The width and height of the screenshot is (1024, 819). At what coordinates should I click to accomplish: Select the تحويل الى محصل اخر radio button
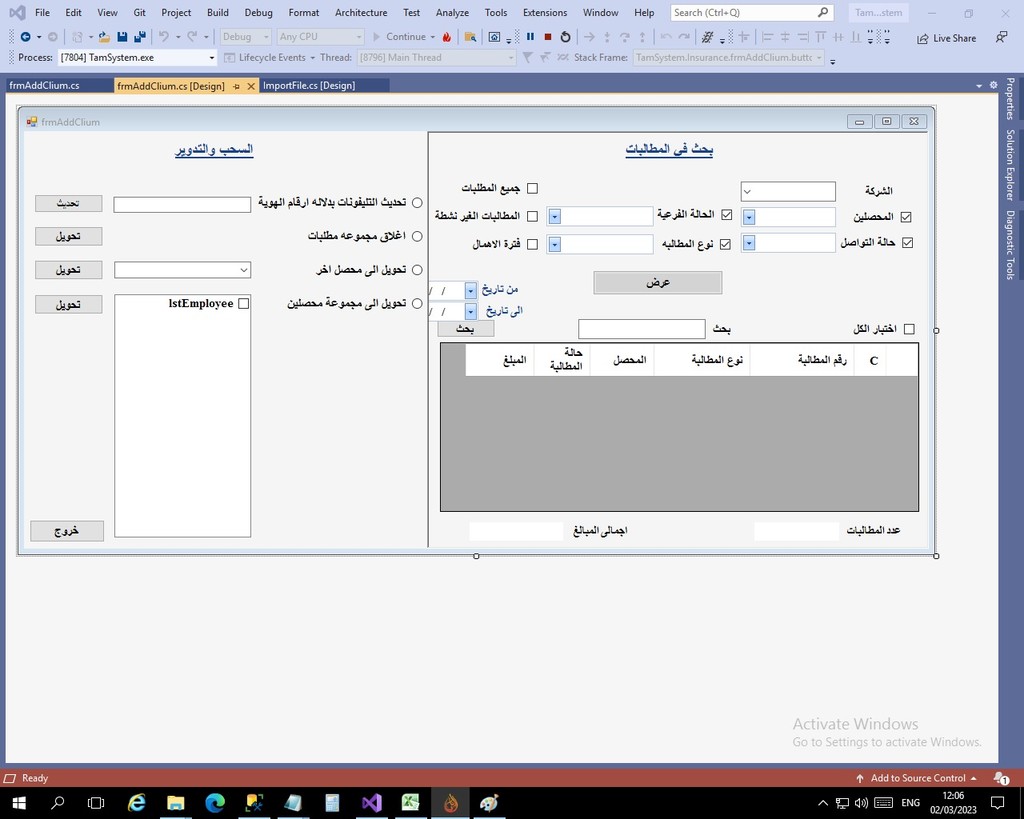417,270
